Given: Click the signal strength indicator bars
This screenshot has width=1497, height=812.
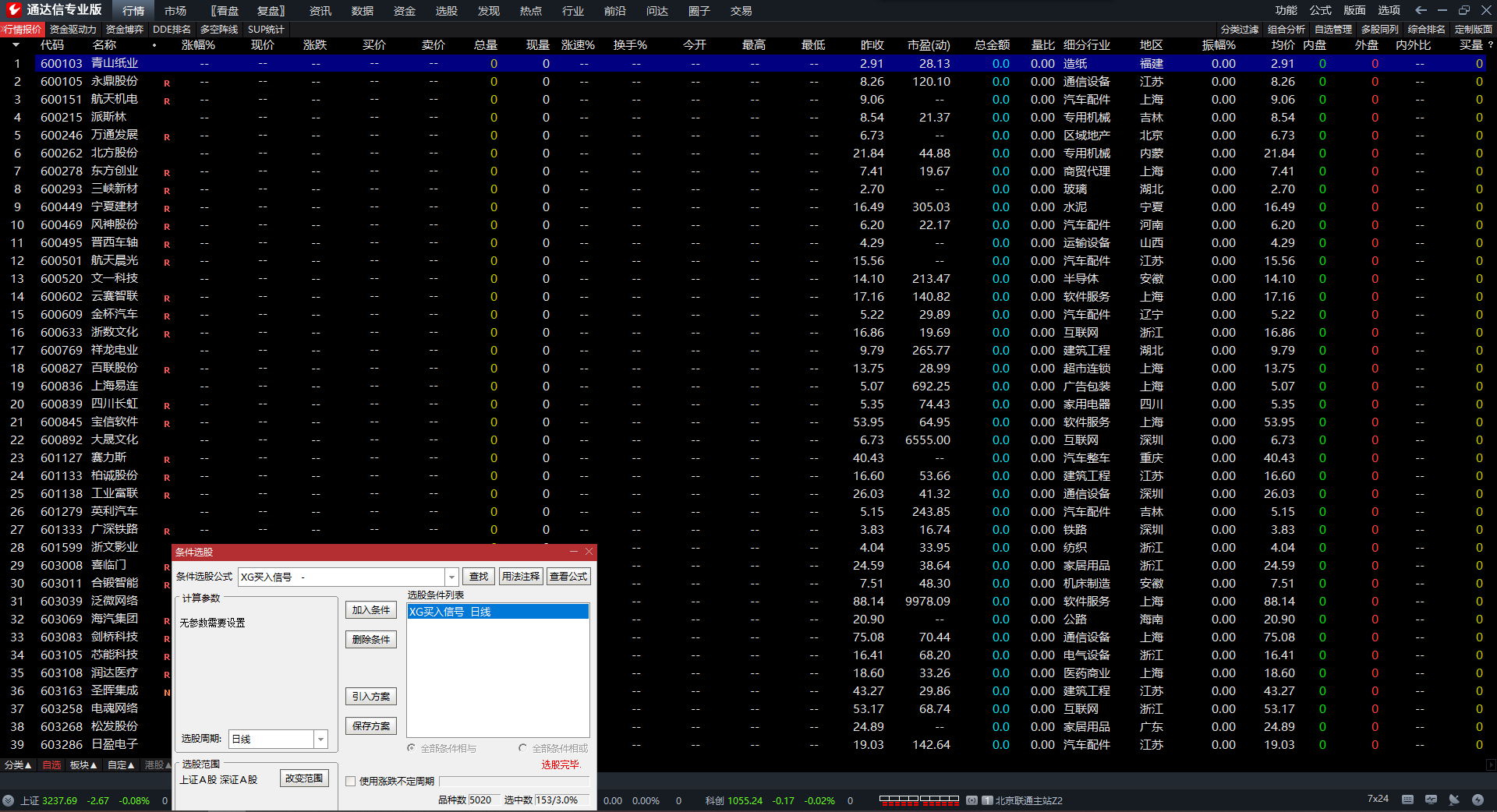Looking at the screenshot, I should [x=918, y=800].
